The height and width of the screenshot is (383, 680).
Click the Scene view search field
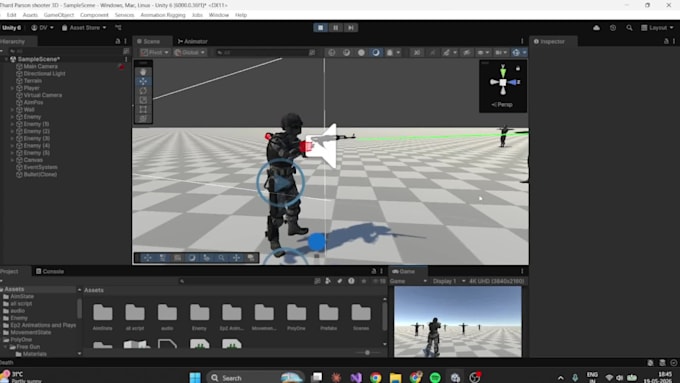click(265, 52)
